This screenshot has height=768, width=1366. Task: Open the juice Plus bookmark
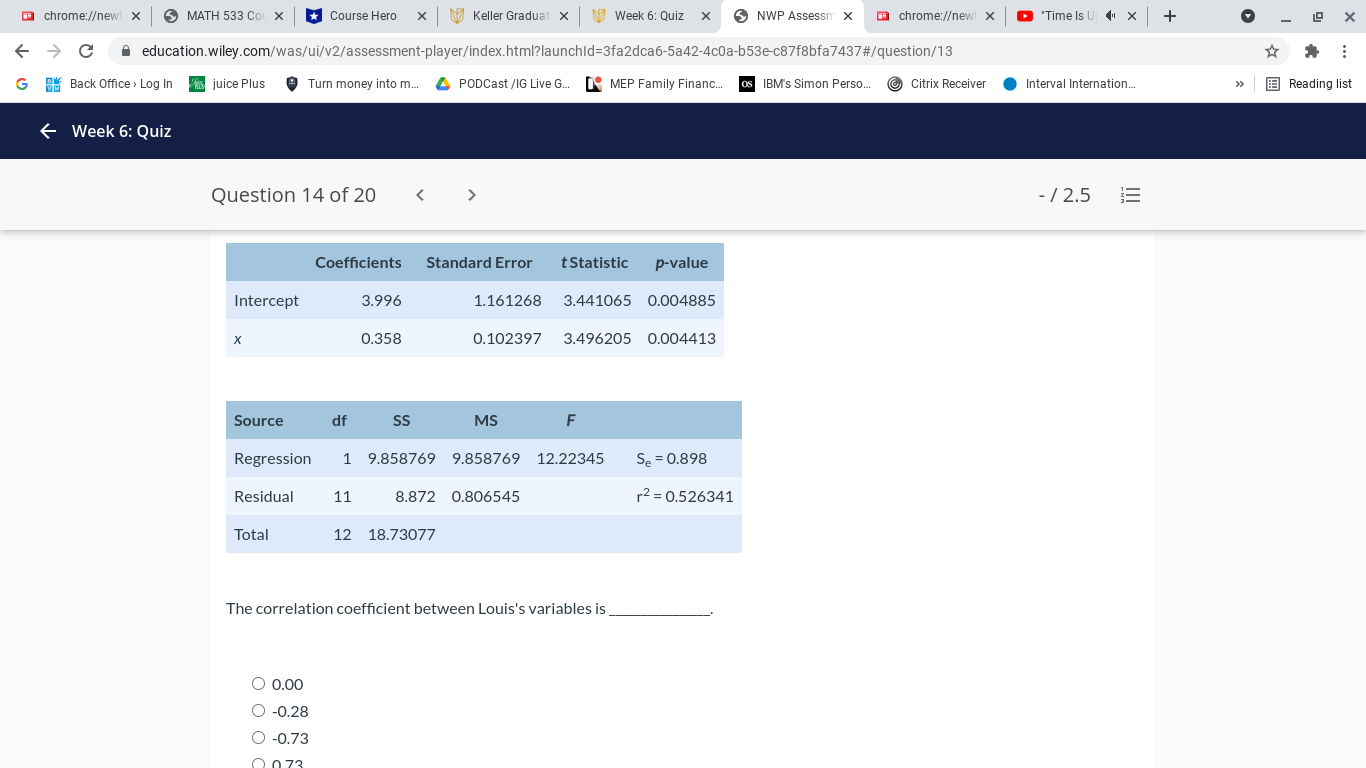point(228,84)
